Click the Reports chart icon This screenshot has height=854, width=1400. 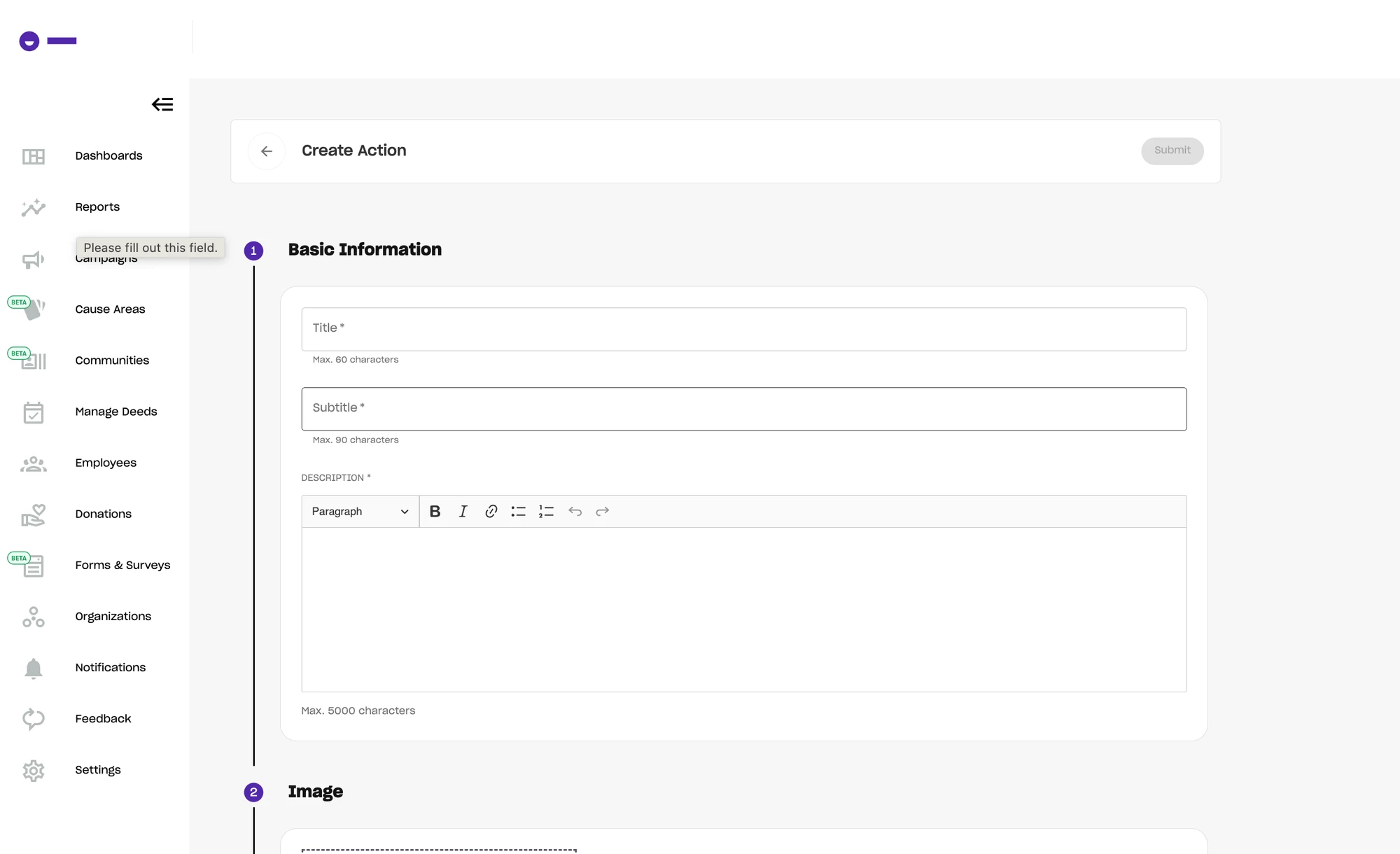pos(33,207)
